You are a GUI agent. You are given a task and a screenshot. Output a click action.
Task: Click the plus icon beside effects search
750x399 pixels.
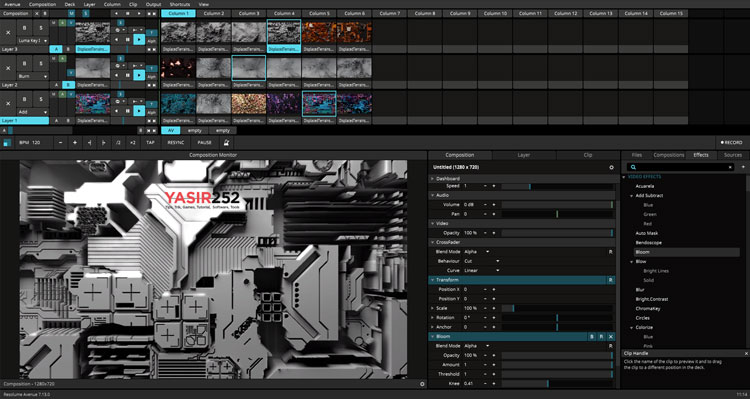pos(743,167)
